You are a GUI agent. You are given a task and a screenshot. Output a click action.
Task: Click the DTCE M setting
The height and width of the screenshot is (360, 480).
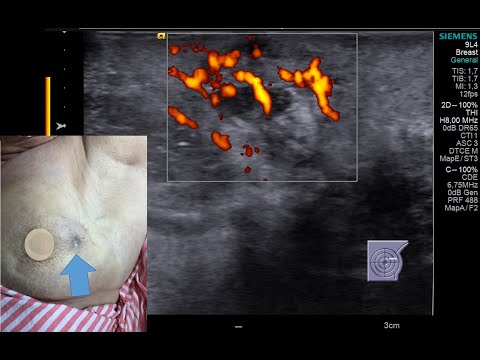click(463, 151)
